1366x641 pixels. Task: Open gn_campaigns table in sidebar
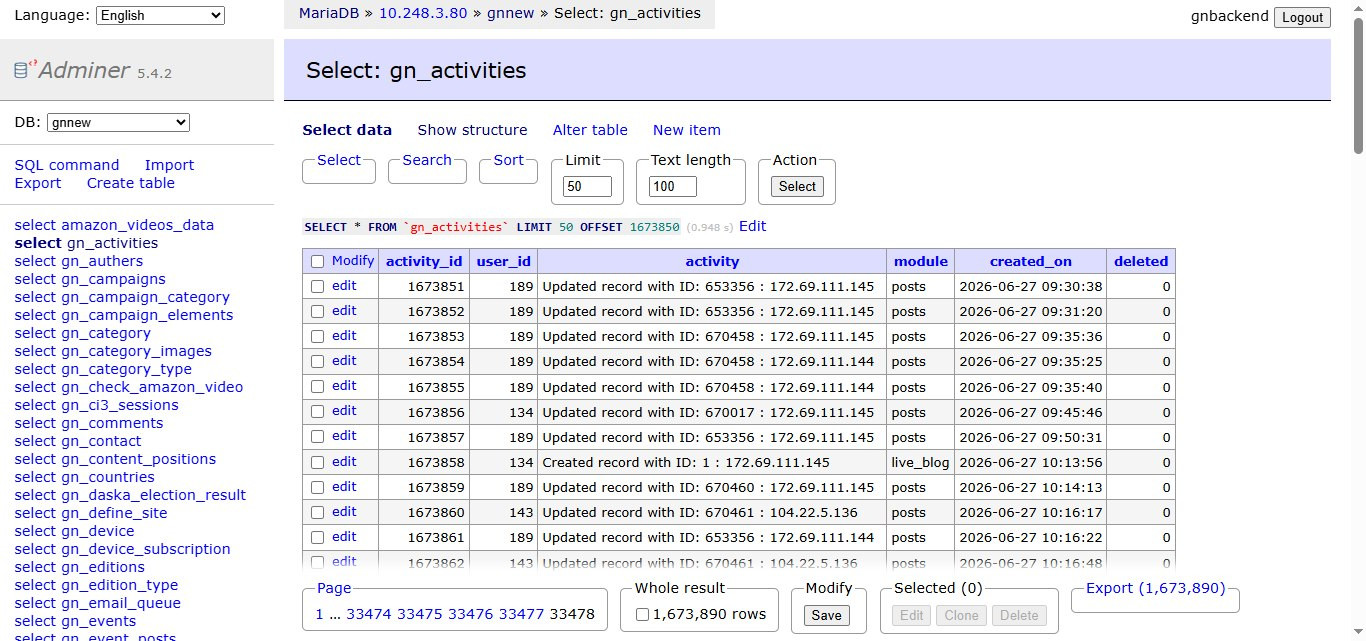point(113,279)
